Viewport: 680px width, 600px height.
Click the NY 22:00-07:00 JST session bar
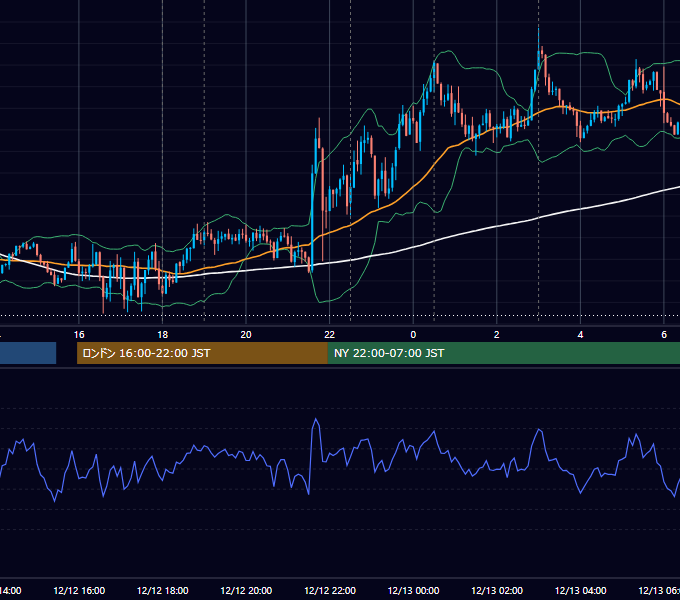[x=503, y=353]
